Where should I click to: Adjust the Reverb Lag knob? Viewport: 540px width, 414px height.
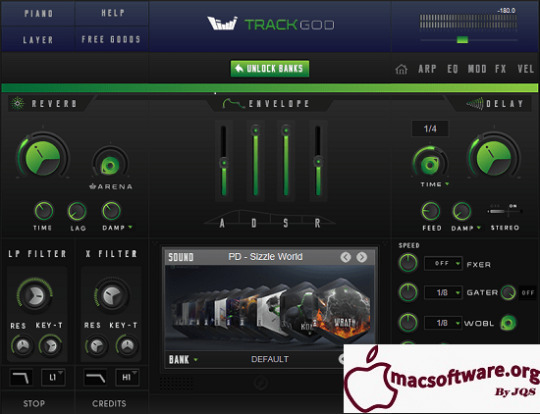click(77, 211)
